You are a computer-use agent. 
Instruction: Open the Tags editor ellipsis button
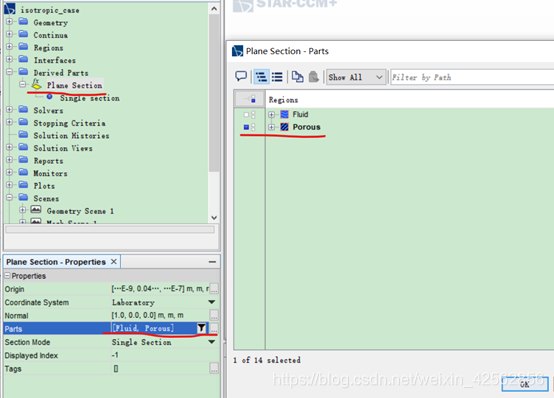click(x=214, y=368)
